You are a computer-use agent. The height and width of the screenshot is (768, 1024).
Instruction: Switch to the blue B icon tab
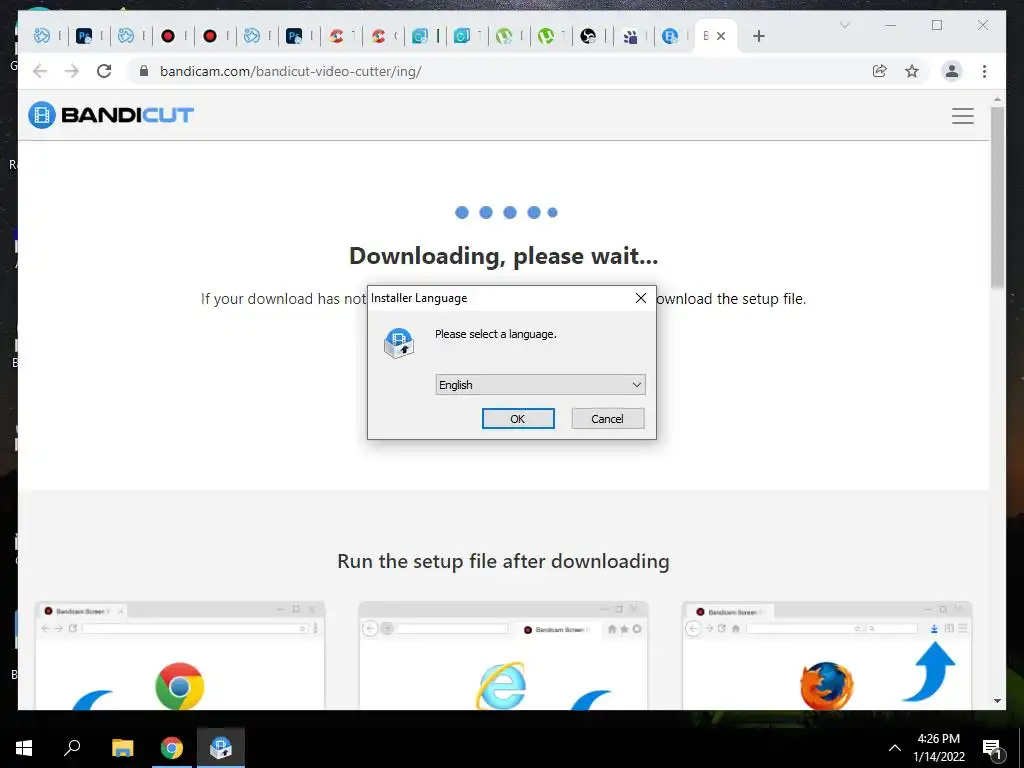tap(670, 36)
